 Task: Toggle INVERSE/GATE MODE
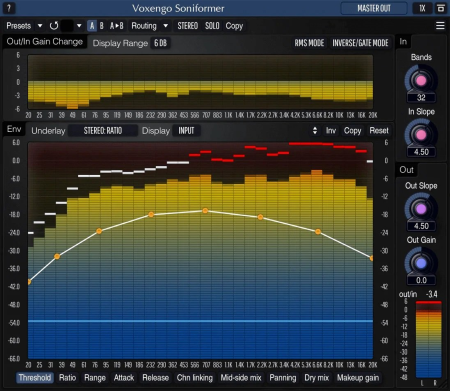(x=360, y=43)
